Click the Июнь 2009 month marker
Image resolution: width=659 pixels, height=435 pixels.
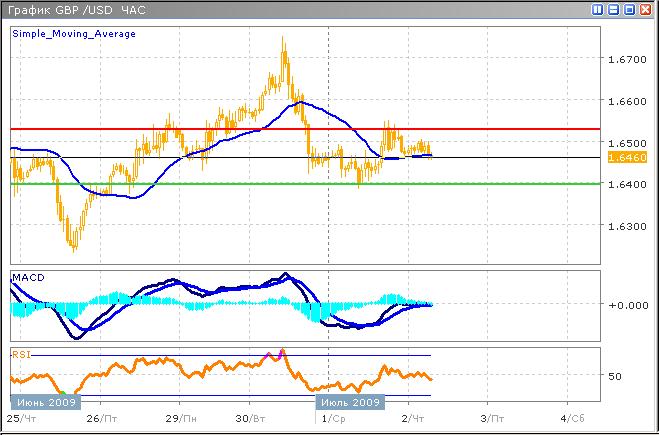pyautogui.click(x=42, y=402)
